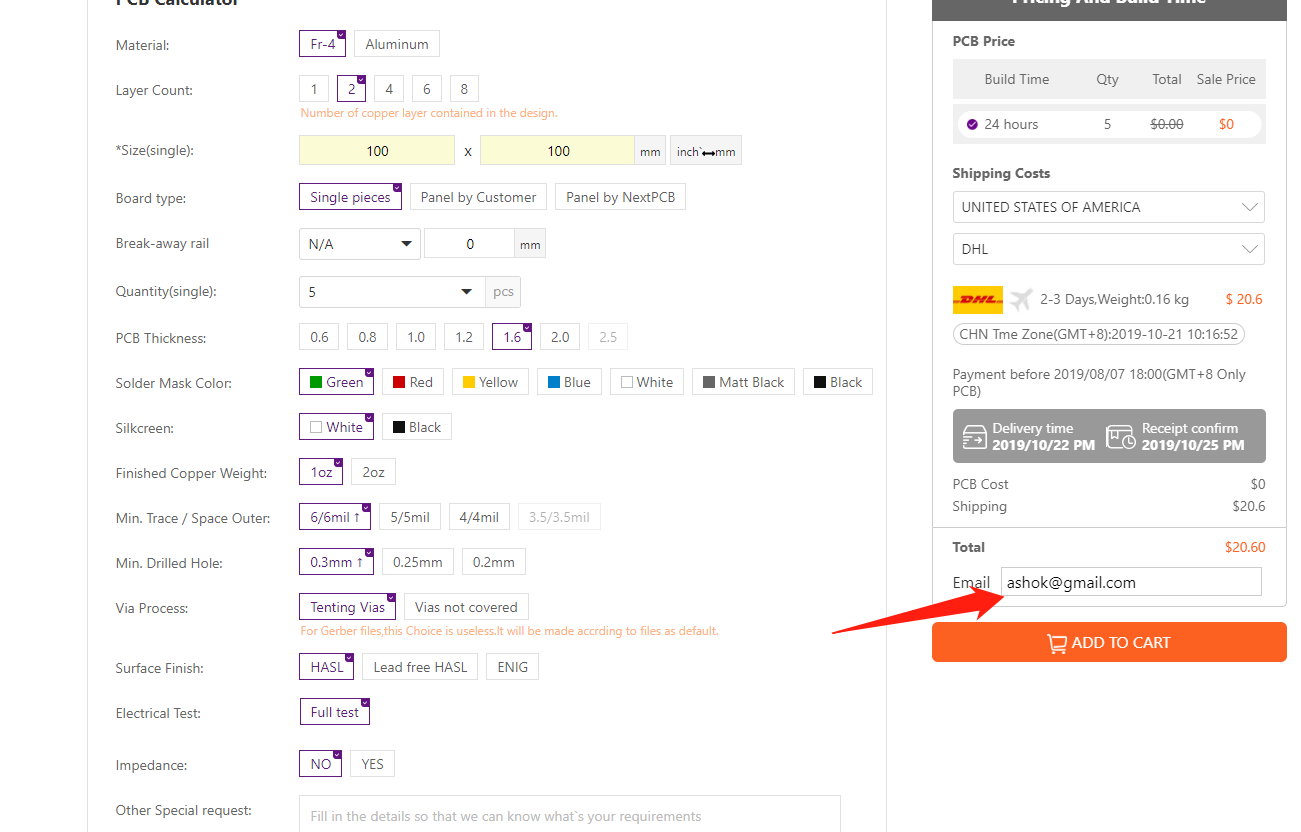Select Vias not covered option
Image resolution: width=1301 pixels, height=832 pixels.
[x=466, y=607]
